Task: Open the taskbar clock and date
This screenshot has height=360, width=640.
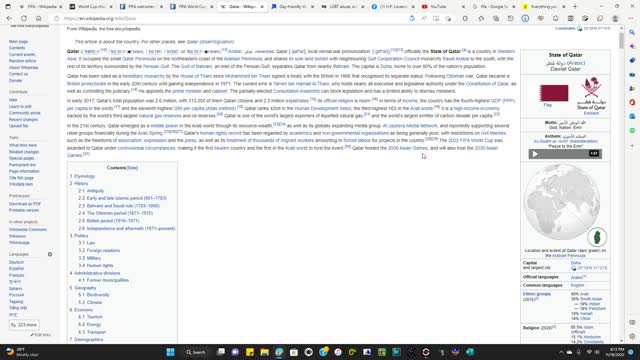Action: (616, 352)
